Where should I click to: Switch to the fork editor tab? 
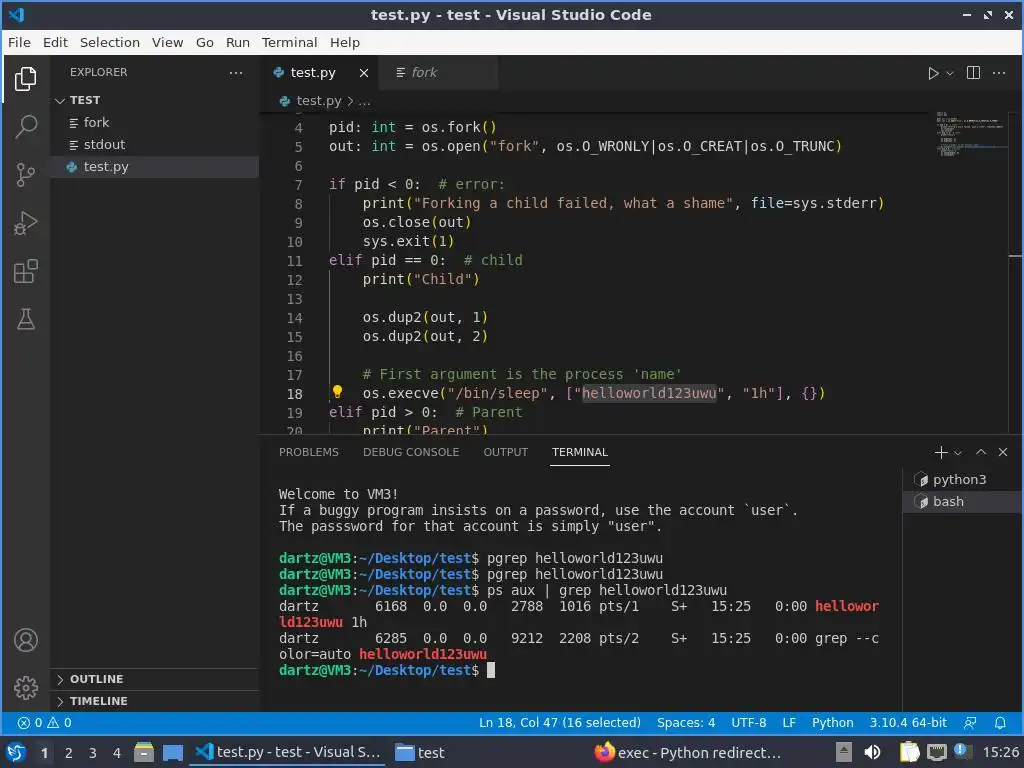[x=439, y=72]
